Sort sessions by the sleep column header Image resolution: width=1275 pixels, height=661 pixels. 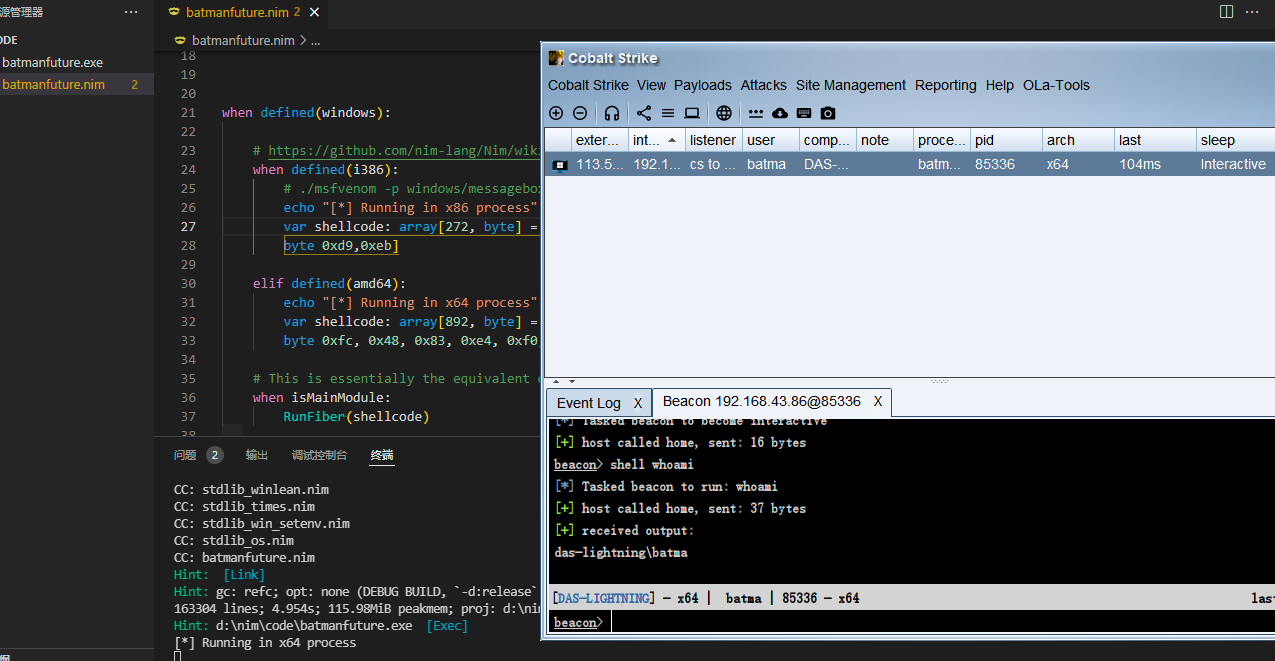1236,140
